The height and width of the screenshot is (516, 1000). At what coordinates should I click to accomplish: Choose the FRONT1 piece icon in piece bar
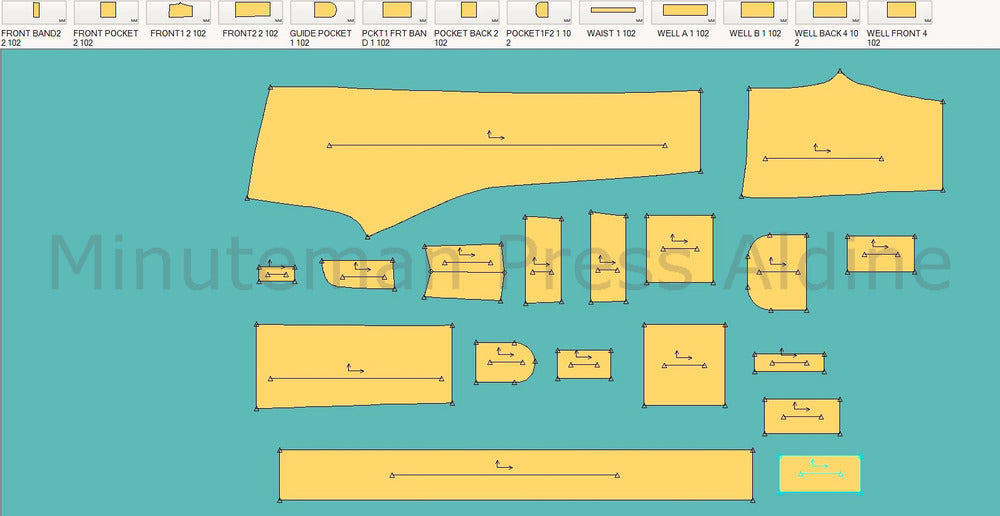coord(179,11)
